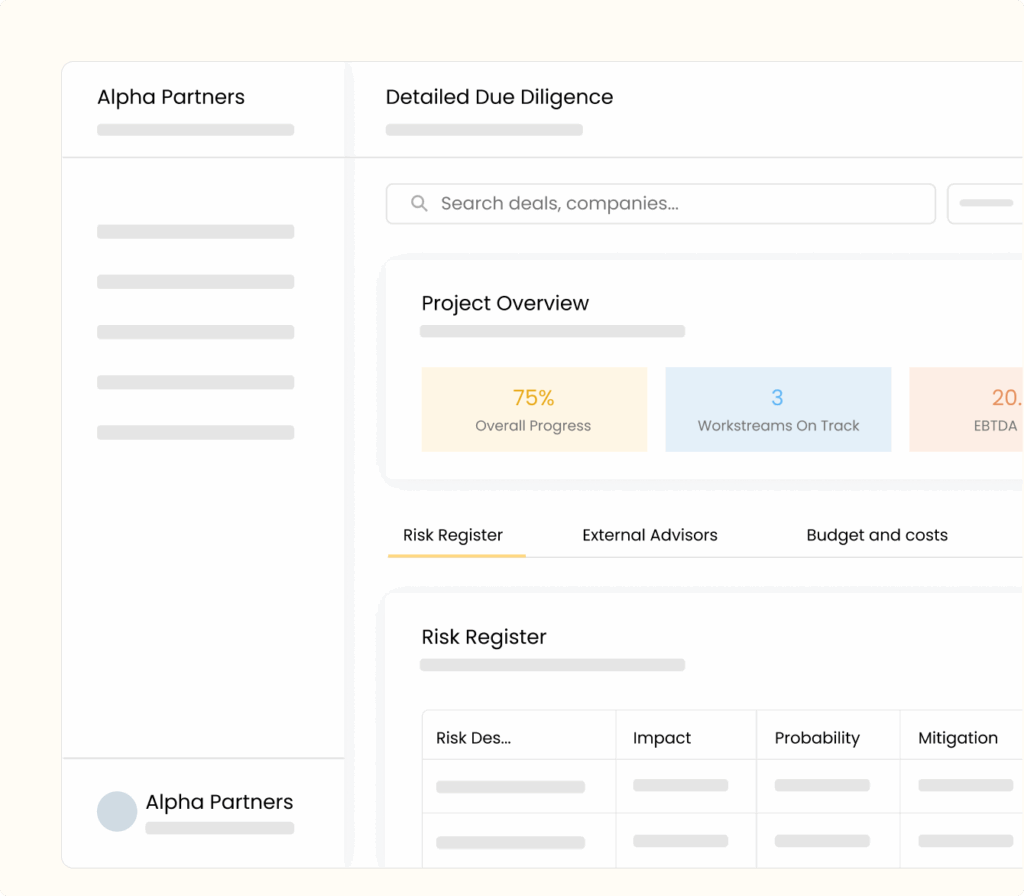Open the dropdown beside the search bar

[985, 204]
